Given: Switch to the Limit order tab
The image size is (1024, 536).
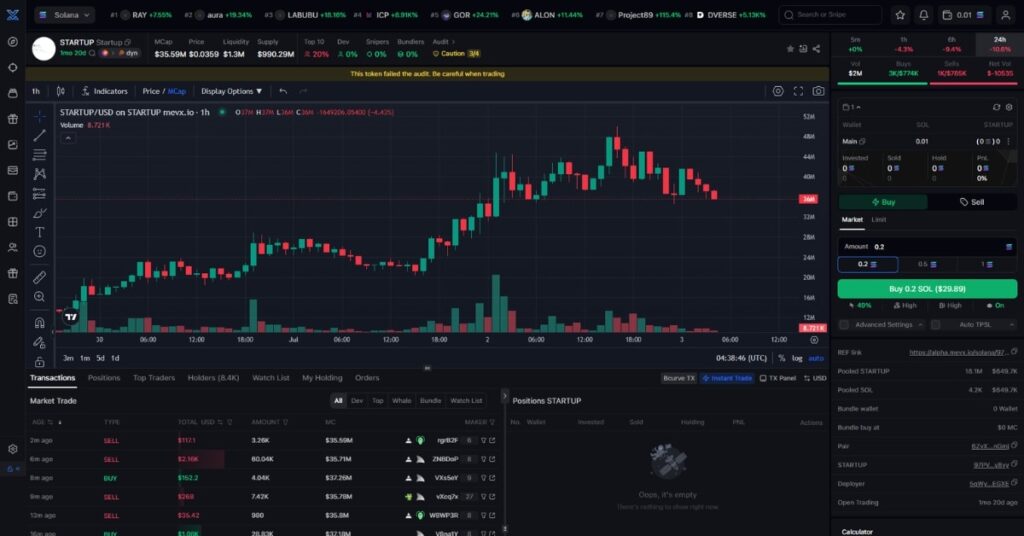Looking at the screenshot, I should (x=878, y=220).
